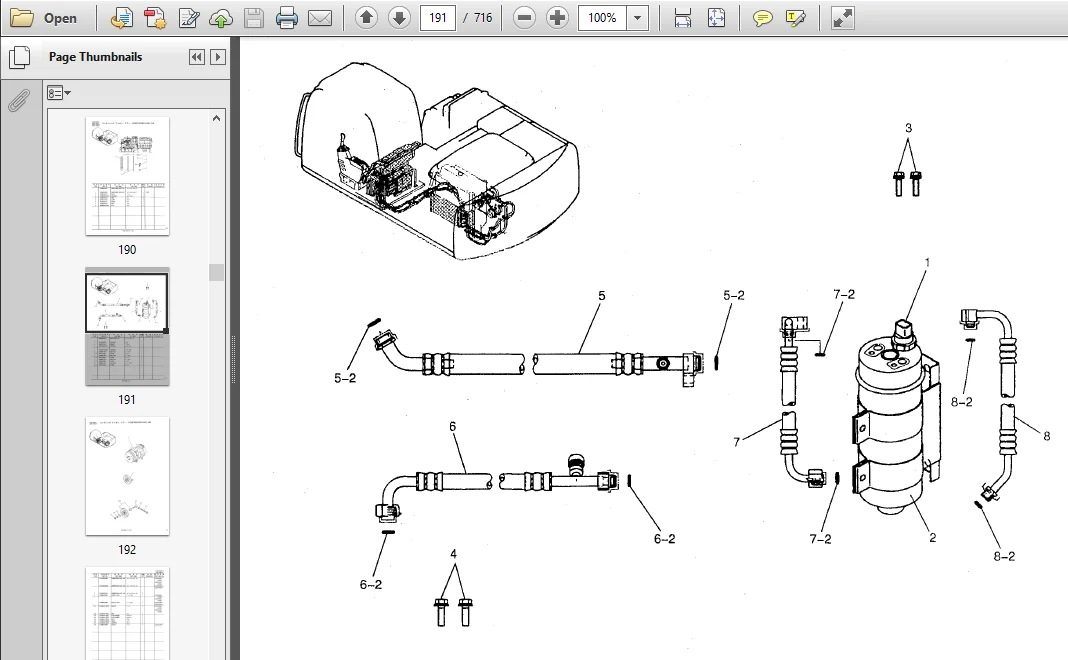Click part label 6 above lower hose
The height and width of the screenshot is (660, 1068).
click(x=452, y=427)
